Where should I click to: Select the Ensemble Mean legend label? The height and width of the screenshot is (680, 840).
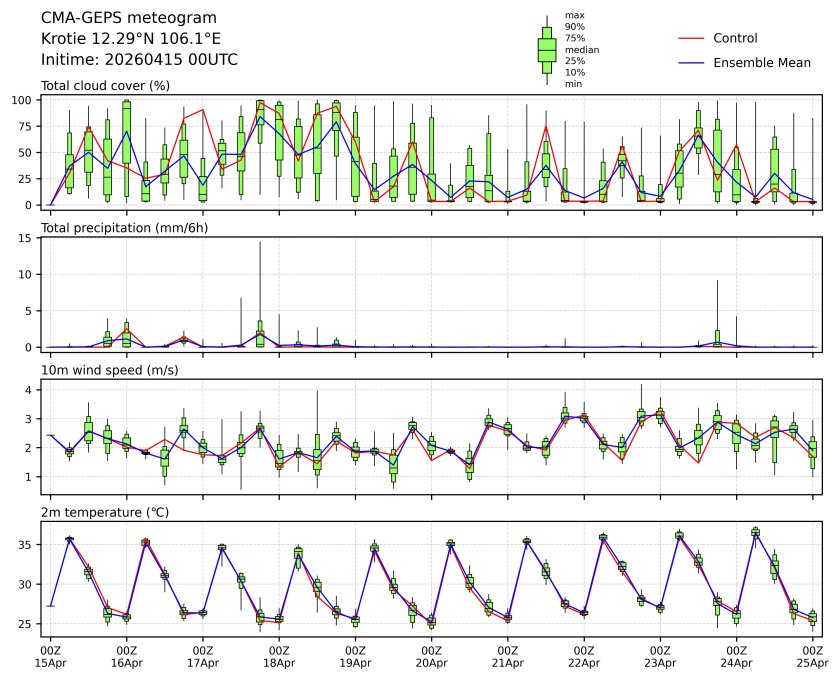point(761,62)
